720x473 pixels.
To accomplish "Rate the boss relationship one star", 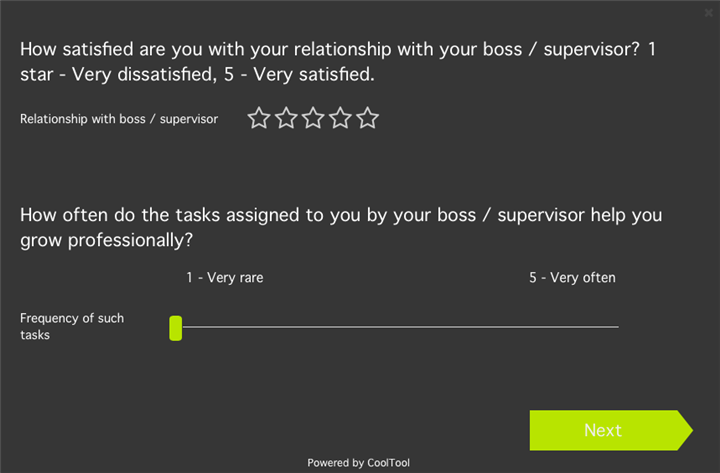I will [x=259, y=118].
